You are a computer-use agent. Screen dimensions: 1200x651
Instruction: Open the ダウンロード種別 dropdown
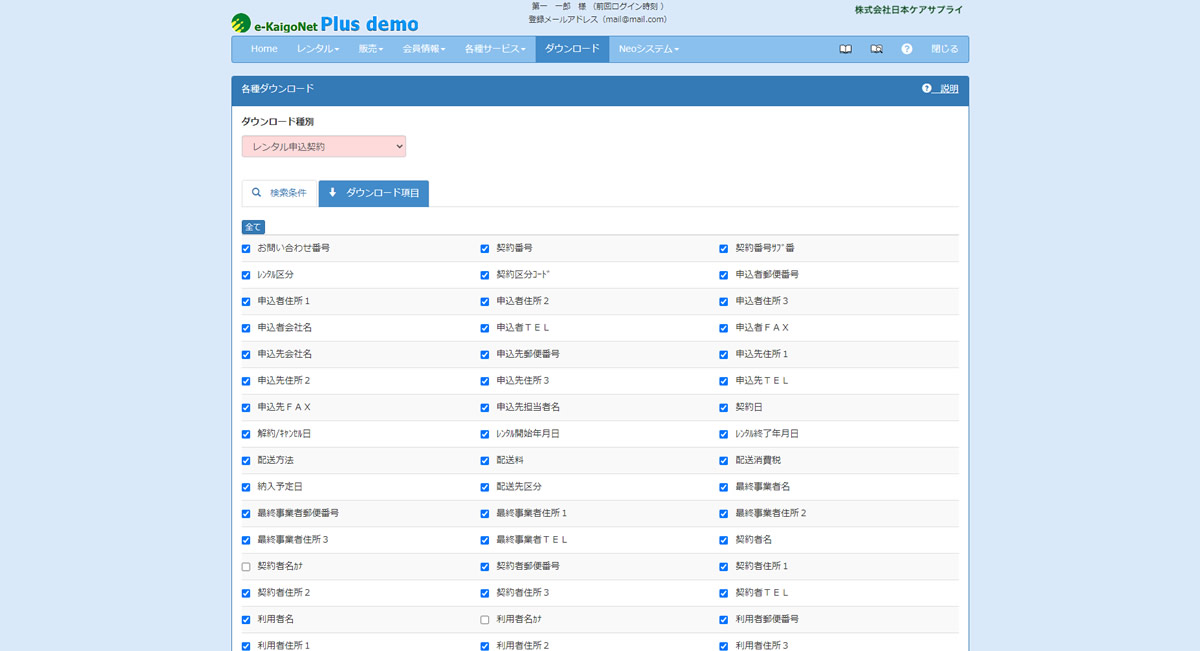324,147
